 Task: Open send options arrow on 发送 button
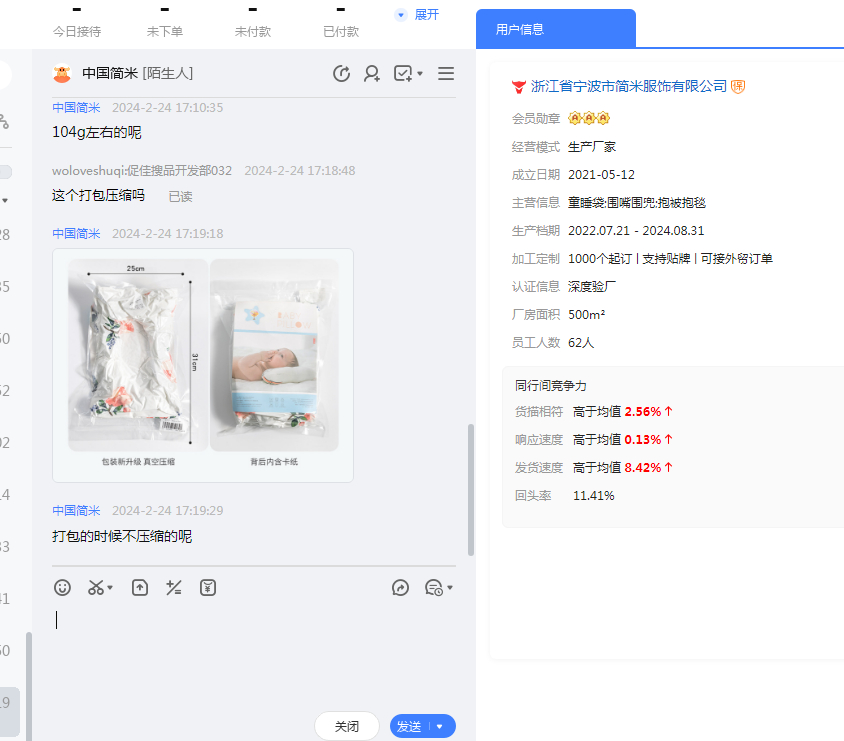(440, 726)
